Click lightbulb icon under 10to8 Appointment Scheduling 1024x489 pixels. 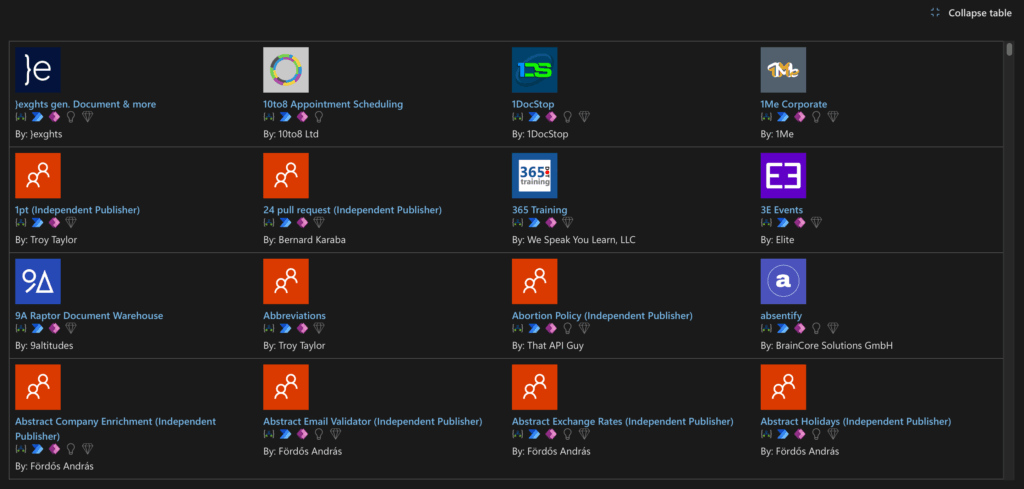point(319,117)
